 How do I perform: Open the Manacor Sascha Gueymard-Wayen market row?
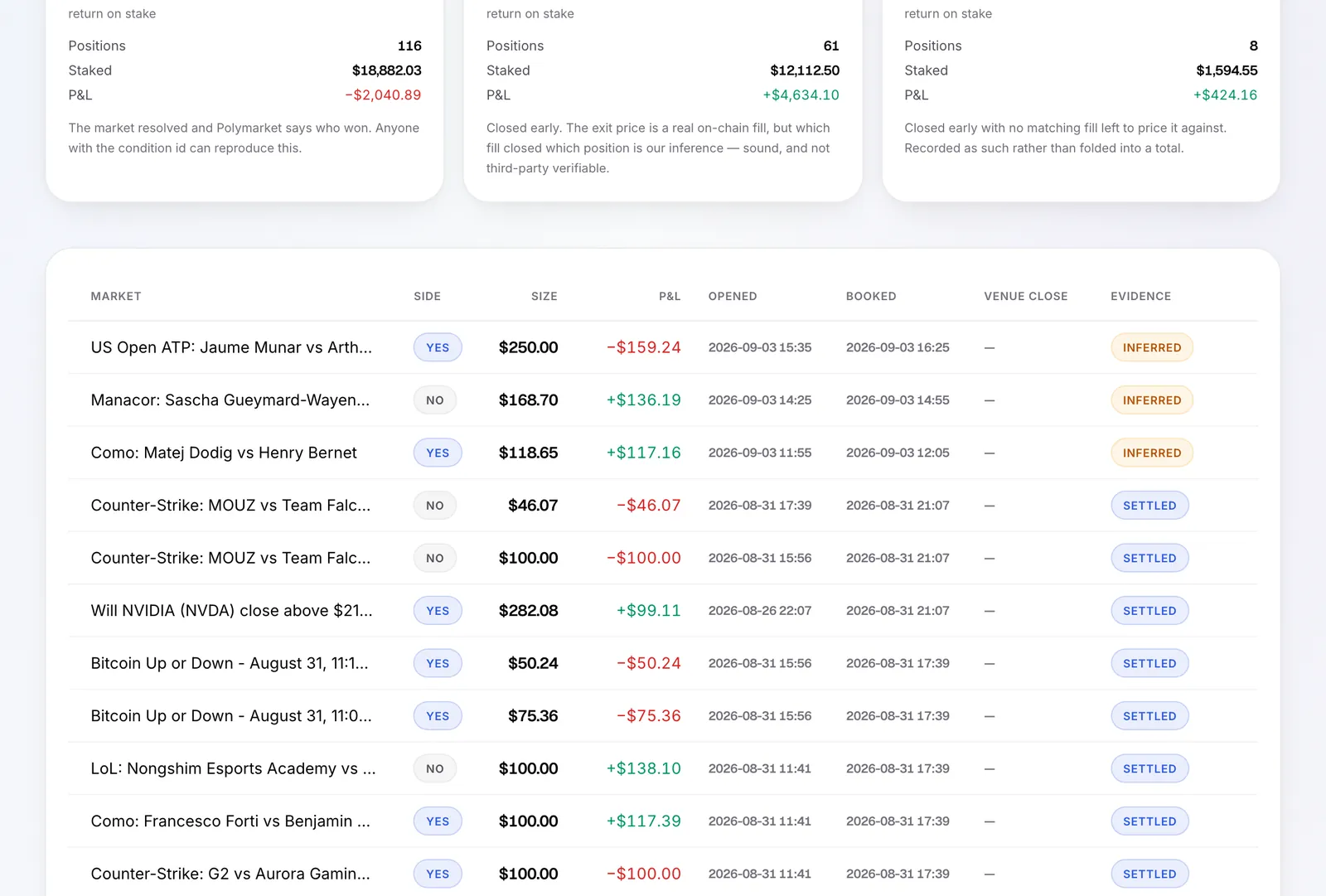pos(663,400)
